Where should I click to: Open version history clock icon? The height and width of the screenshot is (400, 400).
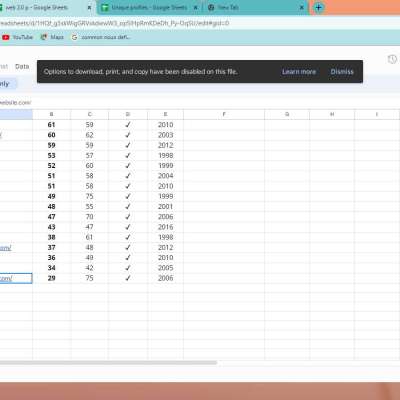click(x=392, y=59)
